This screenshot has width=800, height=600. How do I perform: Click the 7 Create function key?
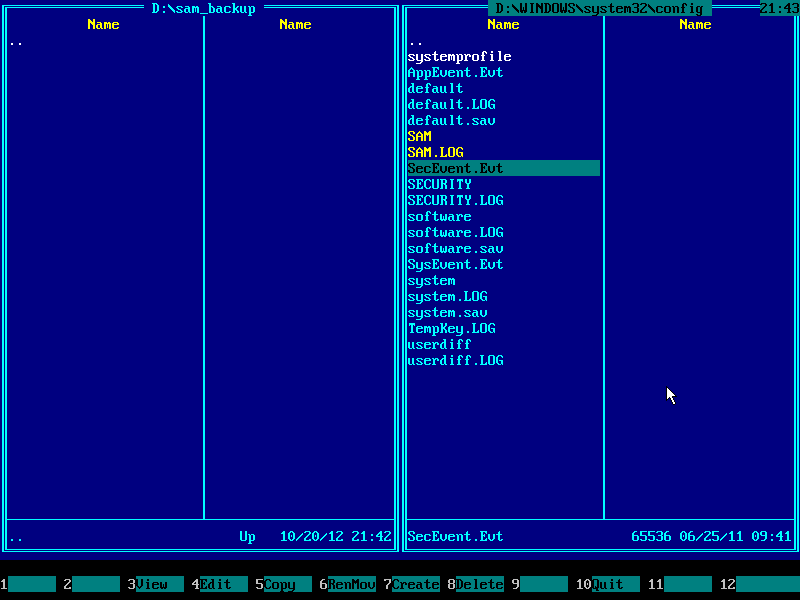point(412,584)
